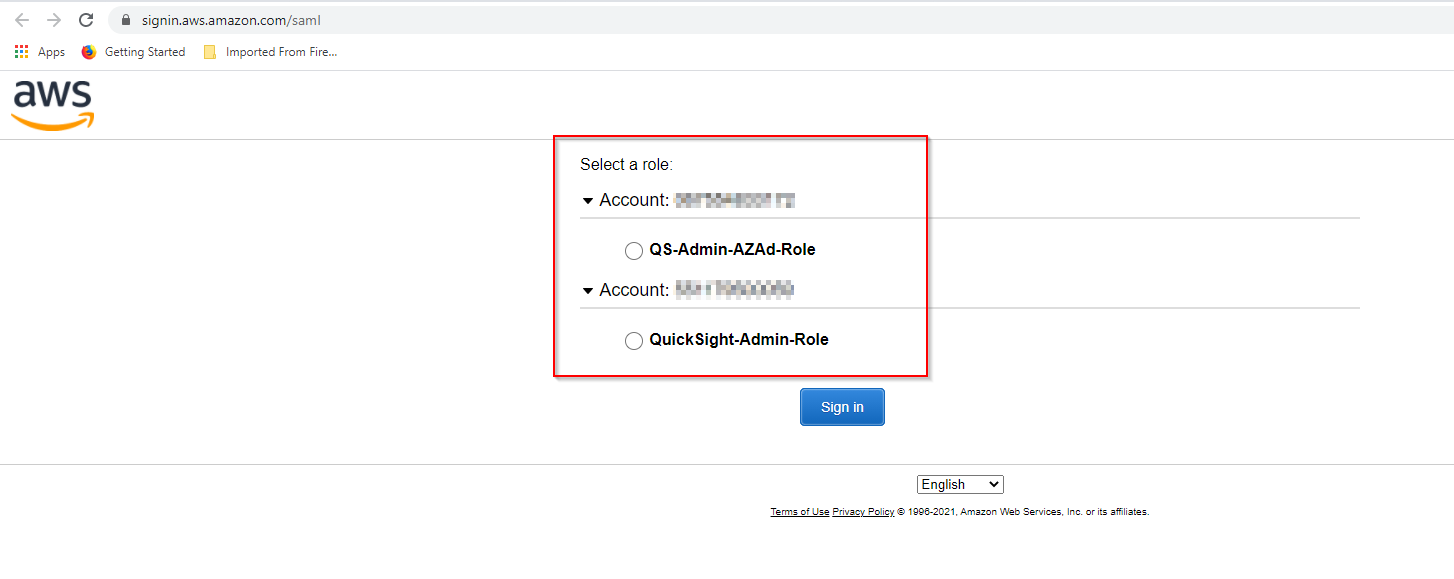Click the QS-Admin-AZAd-Role label text
This screenshot has width=1454, height=579.
pyautogui.click(x=732, y=250)
